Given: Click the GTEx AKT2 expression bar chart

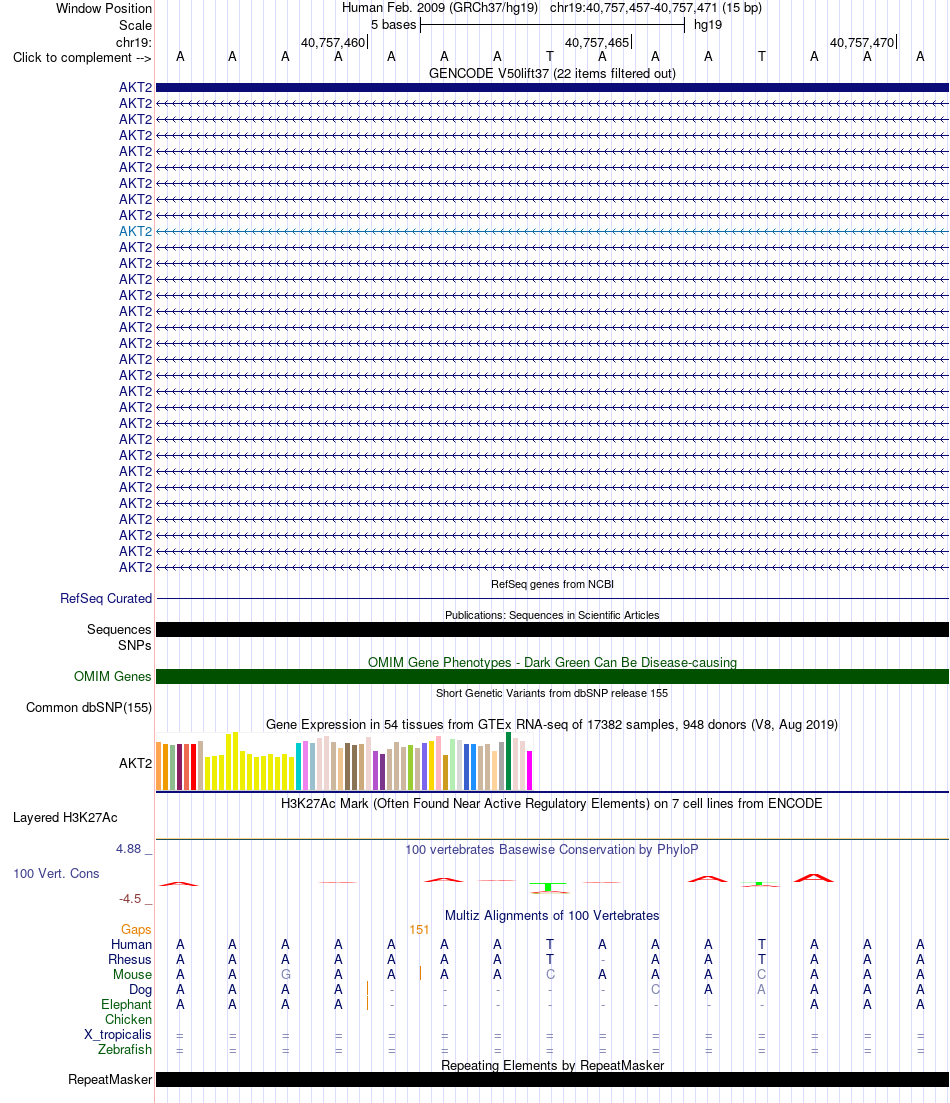Looking at the screenshot, I should pyautogui.click(x=344, y=761).
